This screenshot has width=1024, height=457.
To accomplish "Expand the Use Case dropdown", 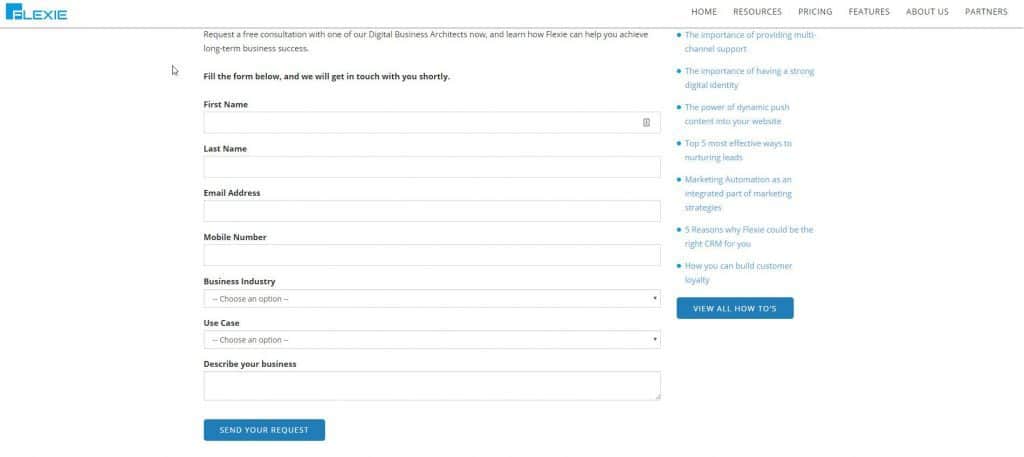I will [x=432, y=340].
